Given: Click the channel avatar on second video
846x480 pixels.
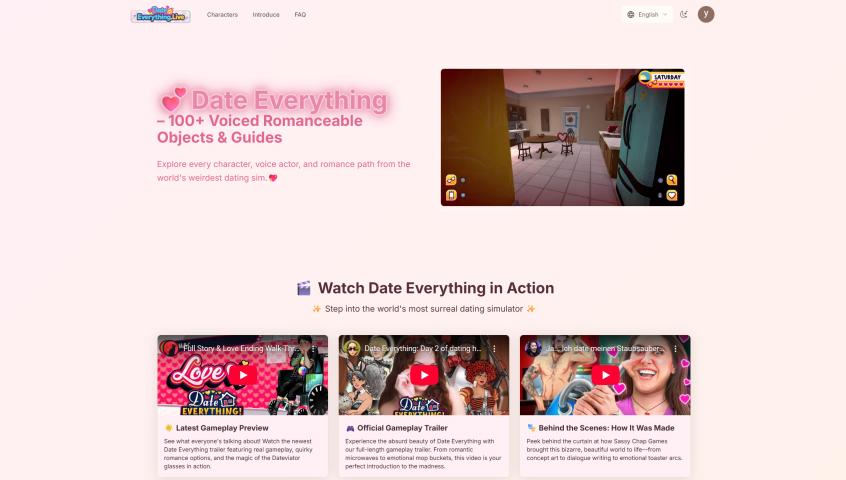Looking at the screenshot, I should click(x=352, y=349).
